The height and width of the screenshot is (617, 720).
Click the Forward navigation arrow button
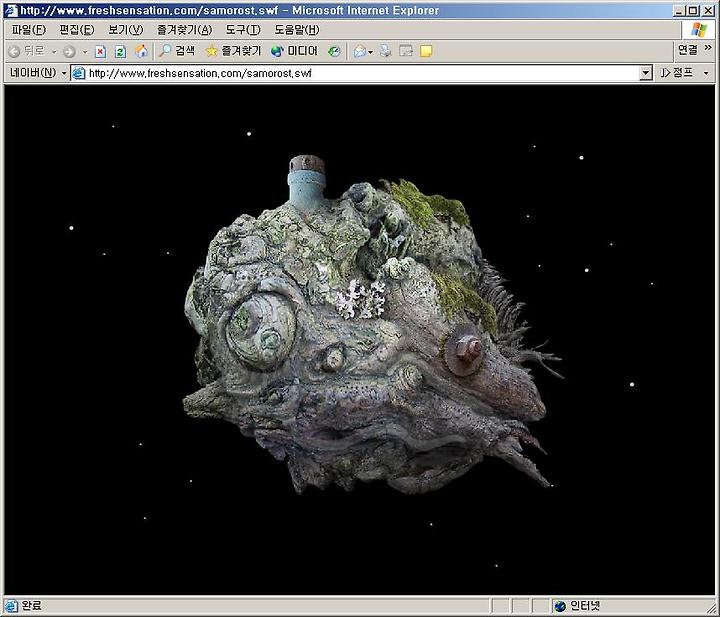pos(69,51)
